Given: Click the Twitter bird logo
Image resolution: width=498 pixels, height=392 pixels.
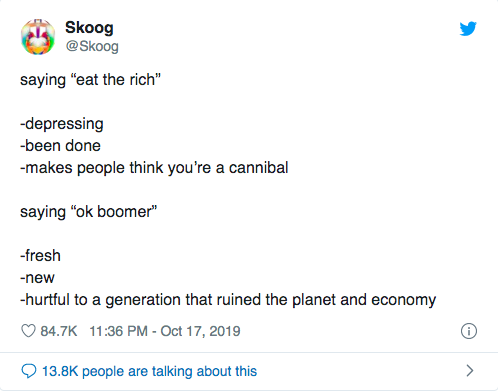Looking at the screenshot, I should [468, 29].
